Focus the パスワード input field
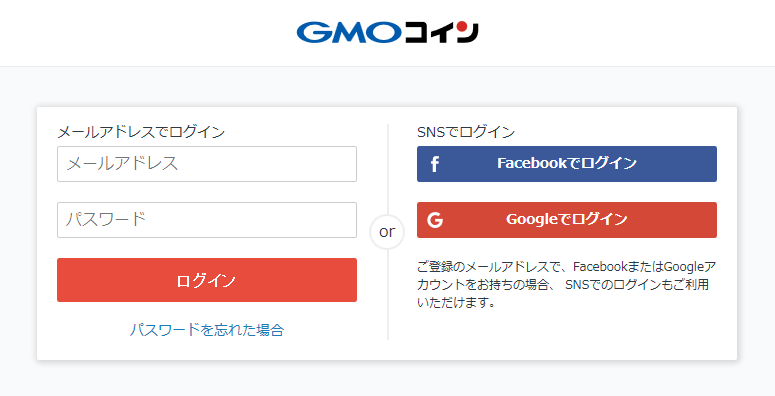 coord(207,220)
